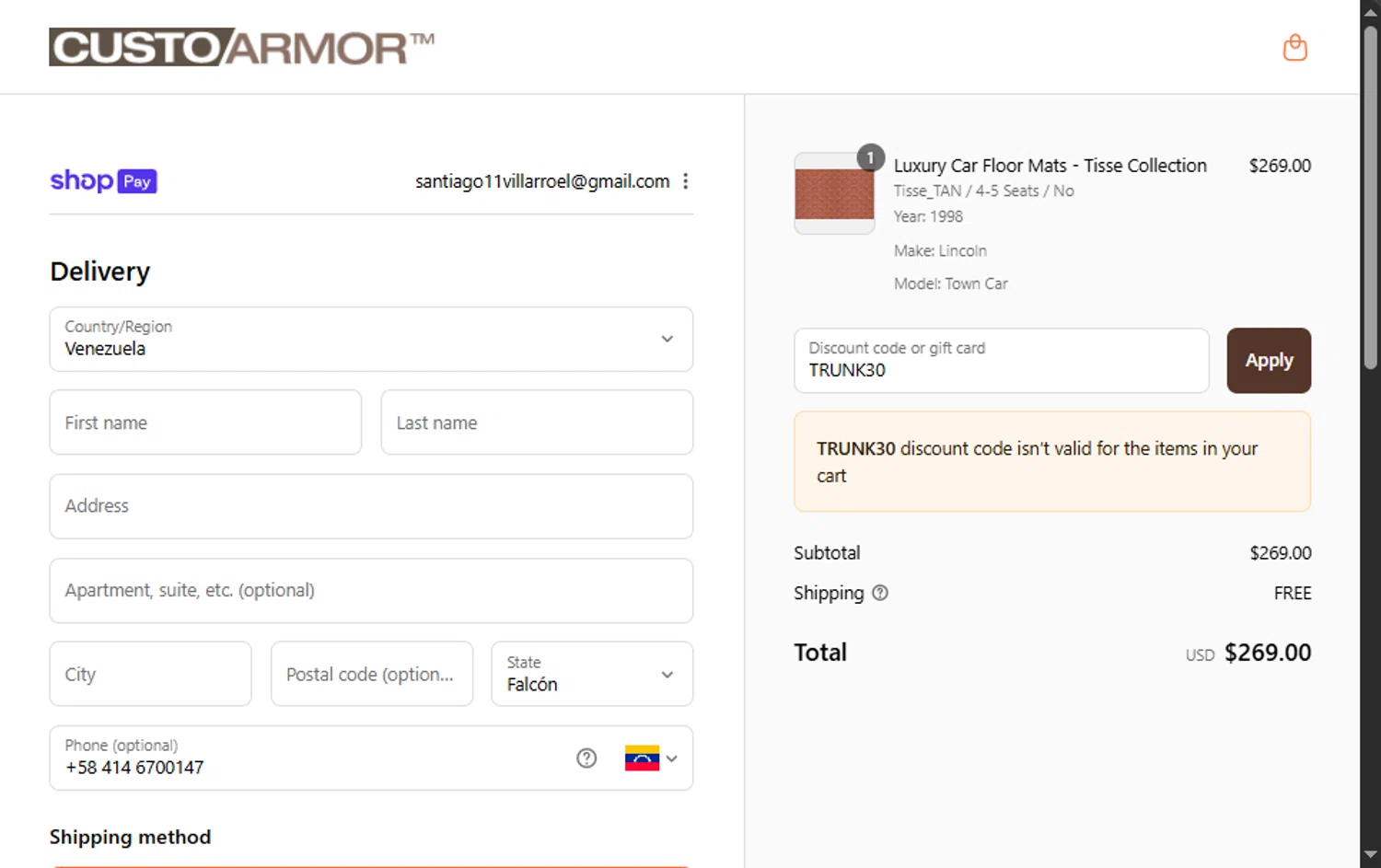1381x868 pixels.
Task: Click the Shipping method heading
Action: [x=130, y=837]
